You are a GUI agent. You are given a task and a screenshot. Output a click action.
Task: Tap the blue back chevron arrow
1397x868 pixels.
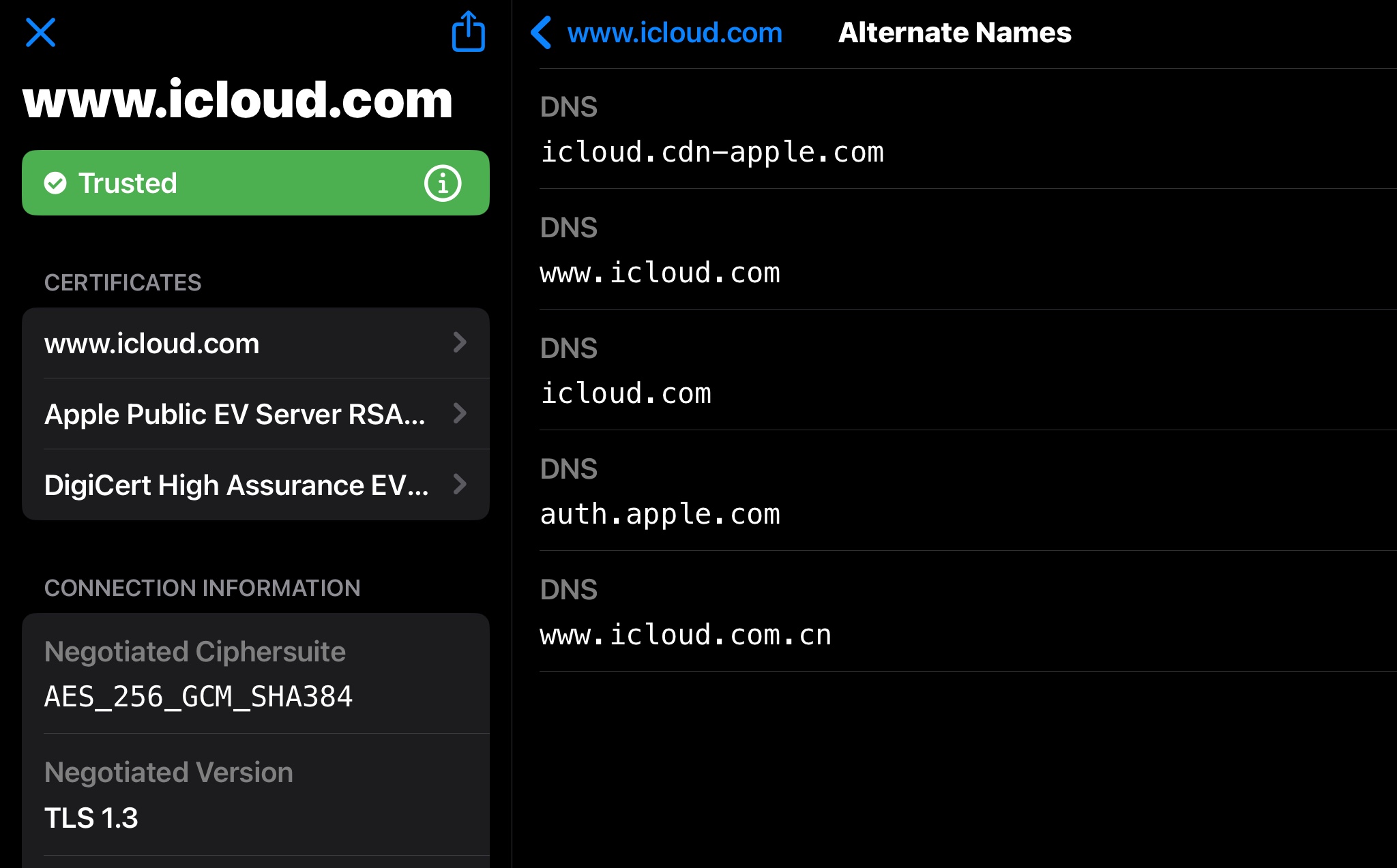[x=541, y=33]
